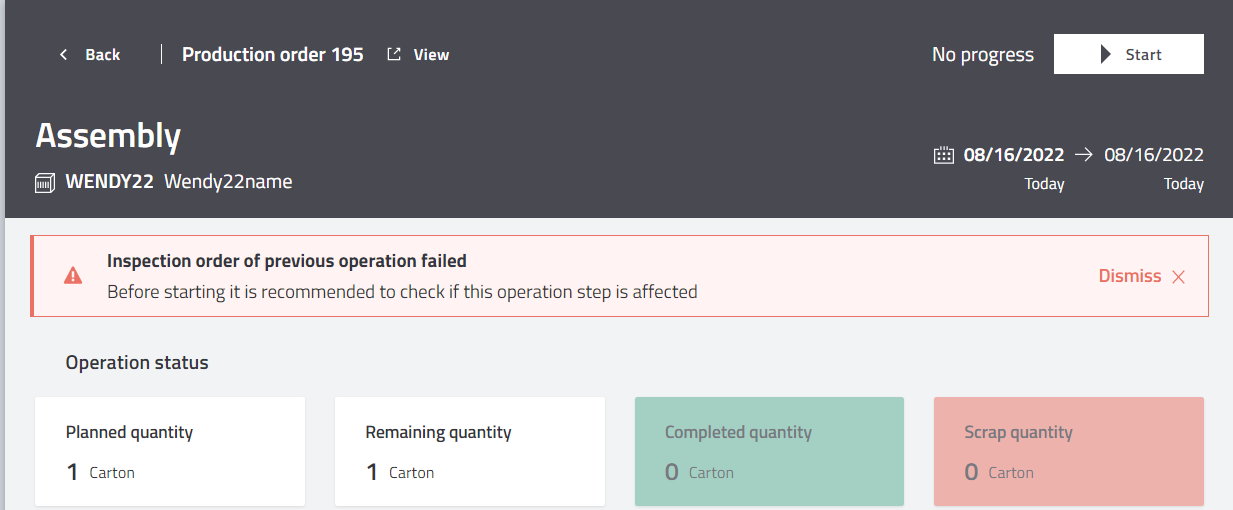Viewport: 1233px width, 510px height.
Task: Select the Remaining quantity card
Action: click(470, 451)
